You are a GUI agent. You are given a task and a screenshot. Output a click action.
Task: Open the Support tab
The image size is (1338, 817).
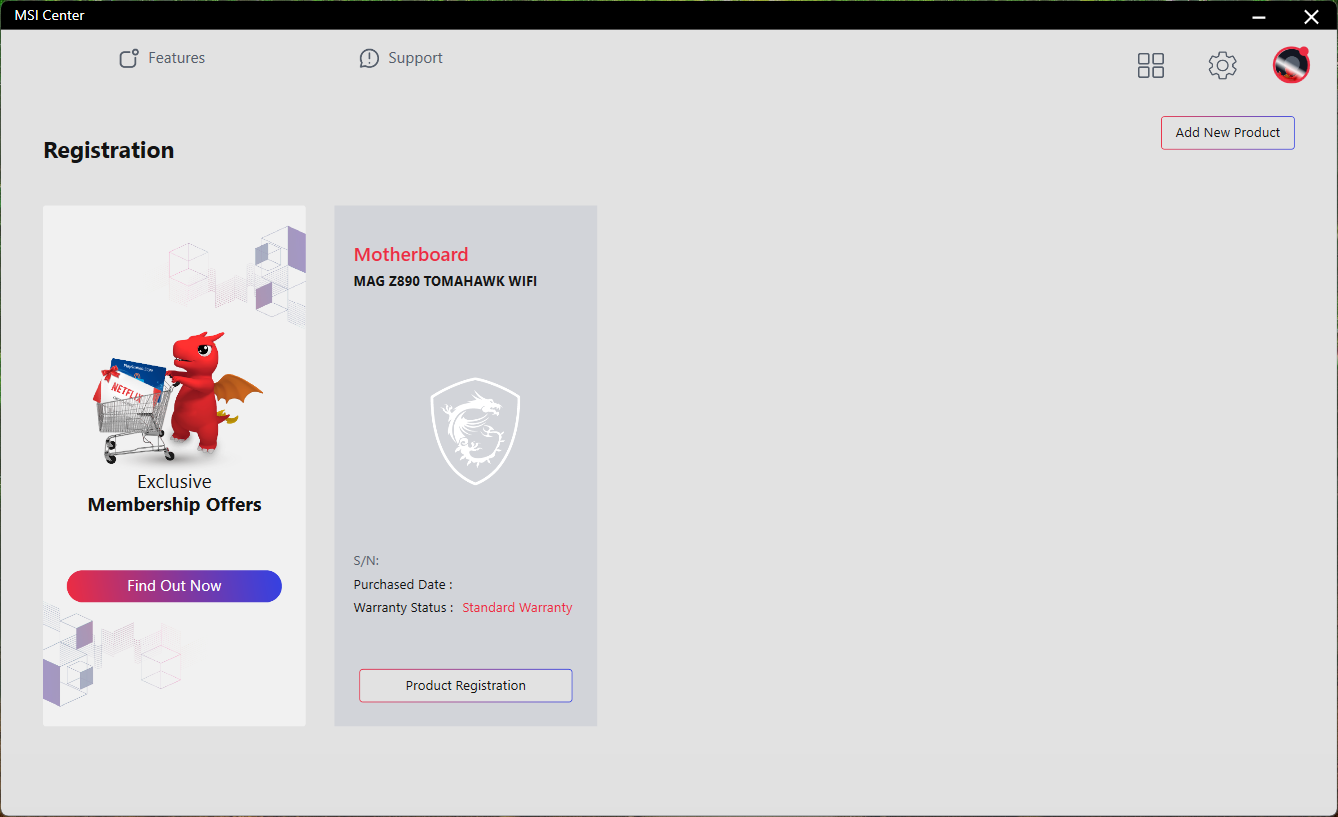[401, 58]
